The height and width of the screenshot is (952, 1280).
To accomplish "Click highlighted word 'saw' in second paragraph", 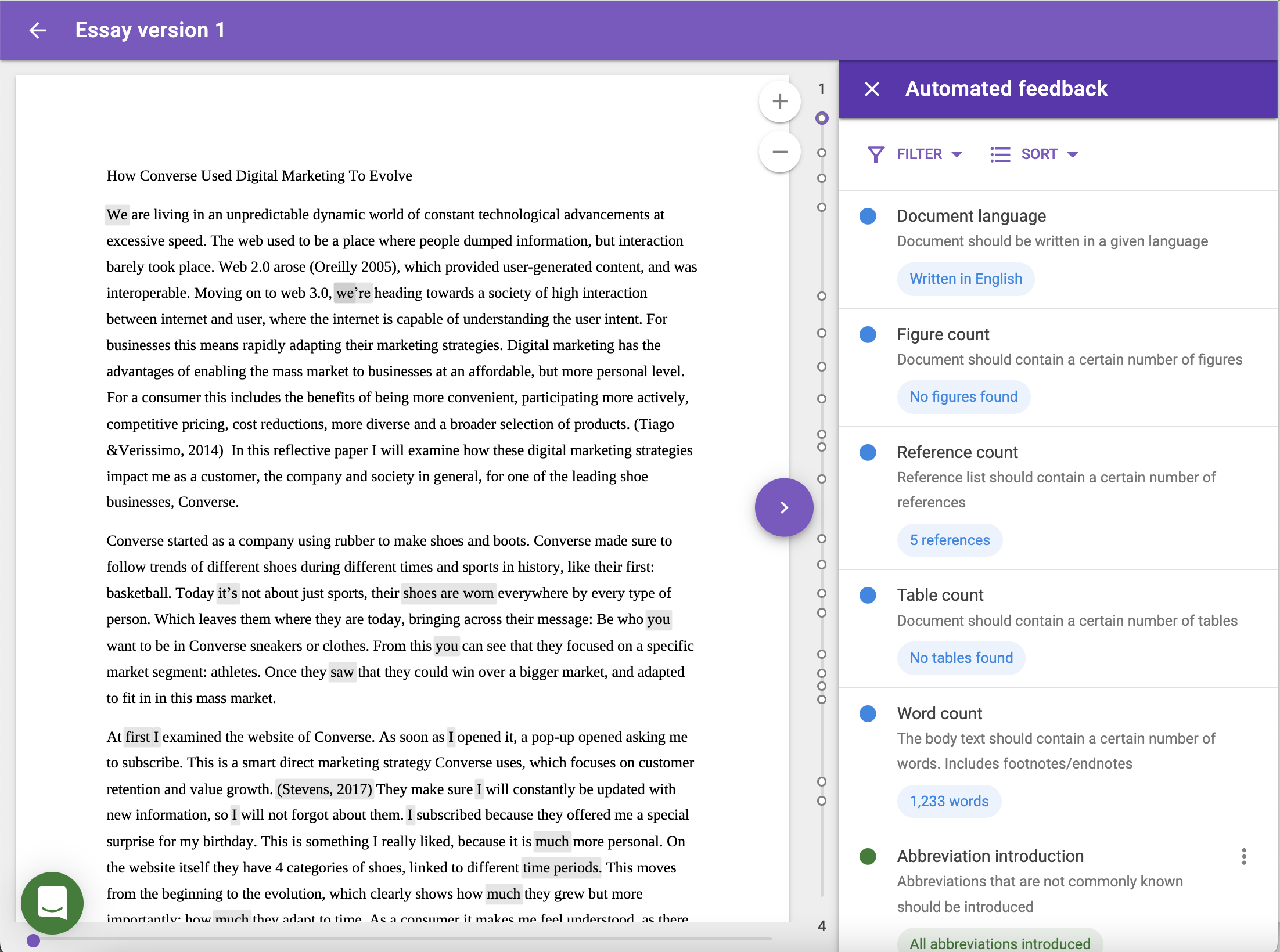I will click(x=342, y=672).
